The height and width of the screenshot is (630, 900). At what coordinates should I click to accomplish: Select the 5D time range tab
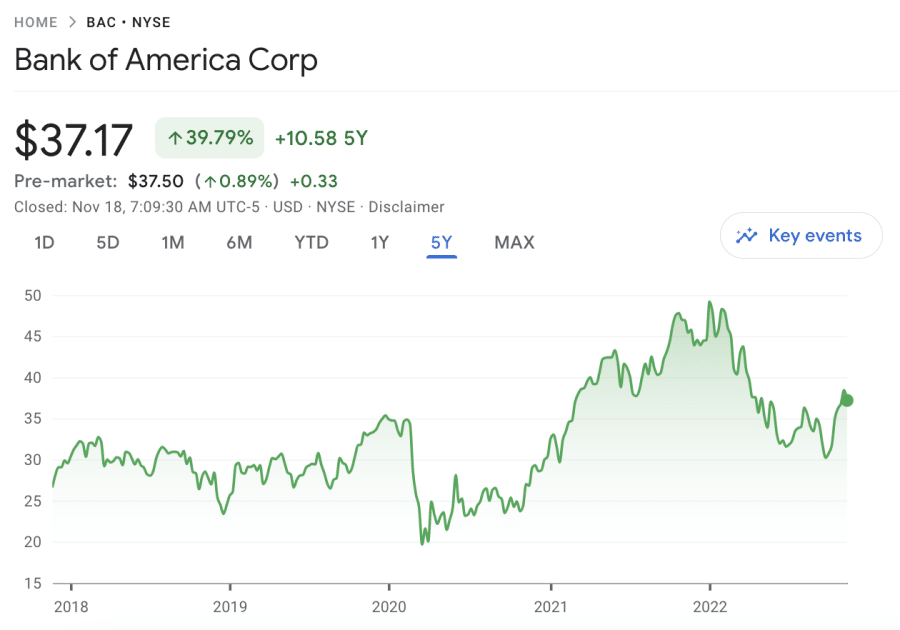107,242
